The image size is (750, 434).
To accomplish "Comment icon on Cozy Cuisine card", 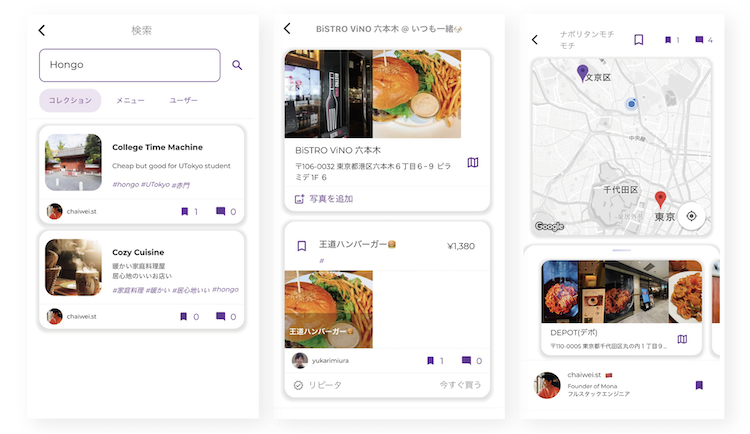I will pos(221,316).
